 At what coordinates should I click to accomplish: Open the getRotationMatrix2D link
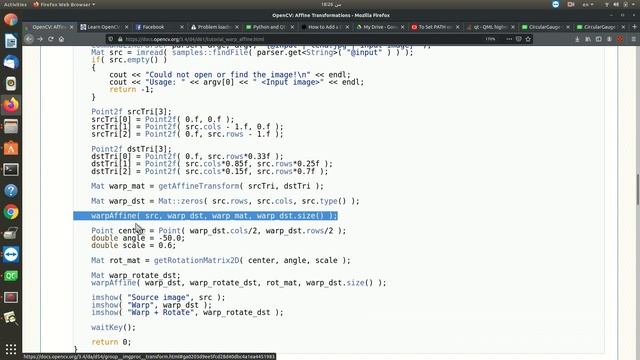click(x=196, y=260)
